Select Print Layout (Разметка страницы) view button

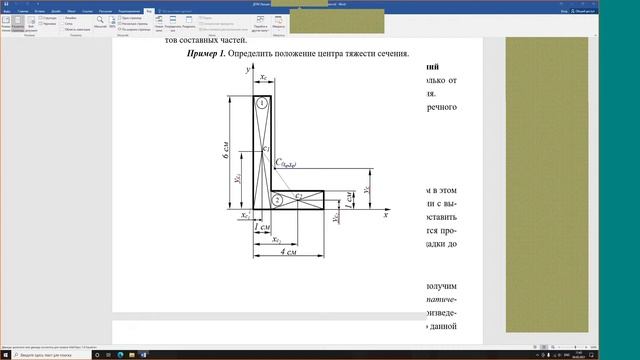click(x=18, y=24)
